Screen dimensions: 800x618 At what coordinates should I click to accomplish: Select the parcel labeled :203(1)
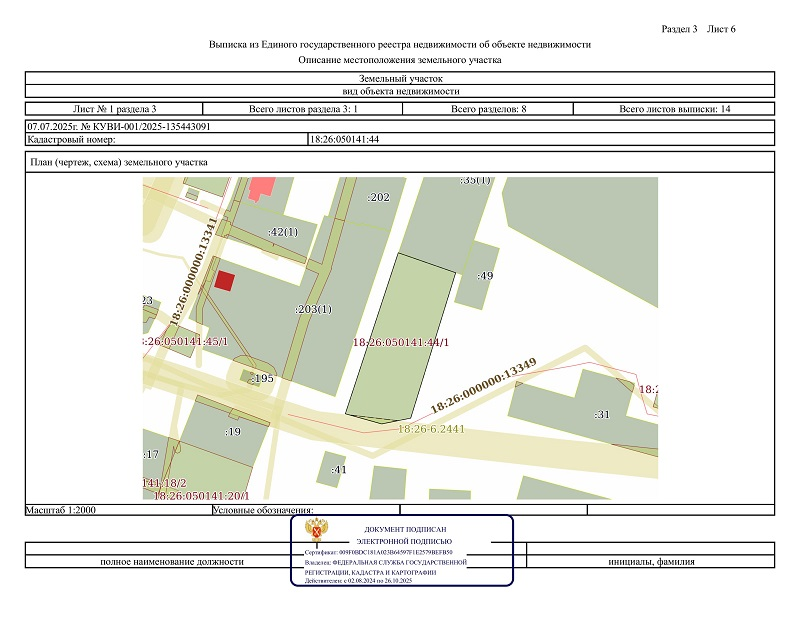tap(312, 310)
